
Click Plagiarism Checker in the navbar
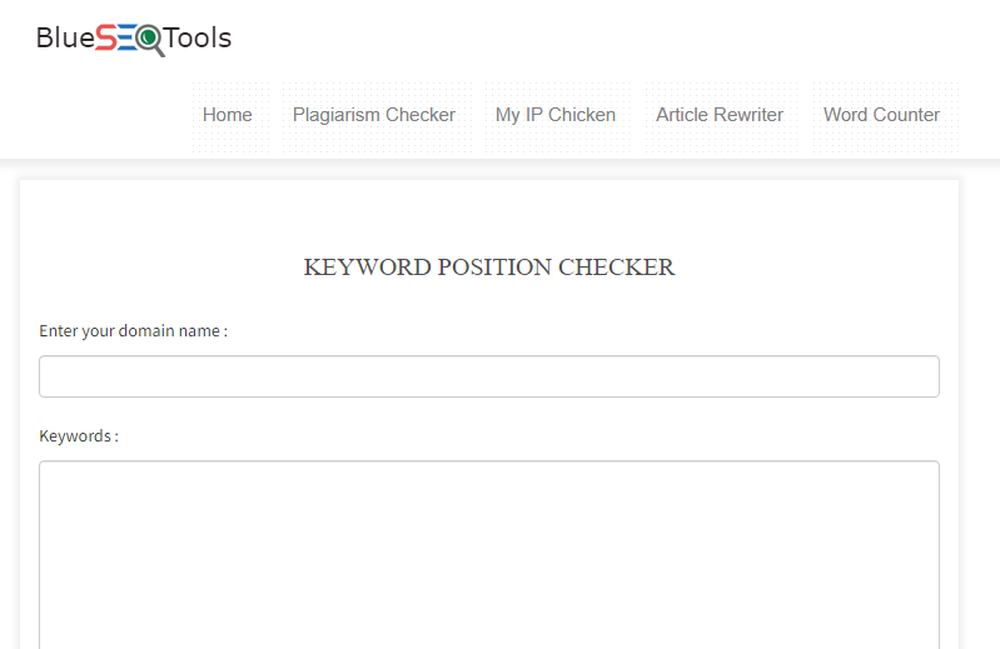pyautogui.click(x=373, y=115)
